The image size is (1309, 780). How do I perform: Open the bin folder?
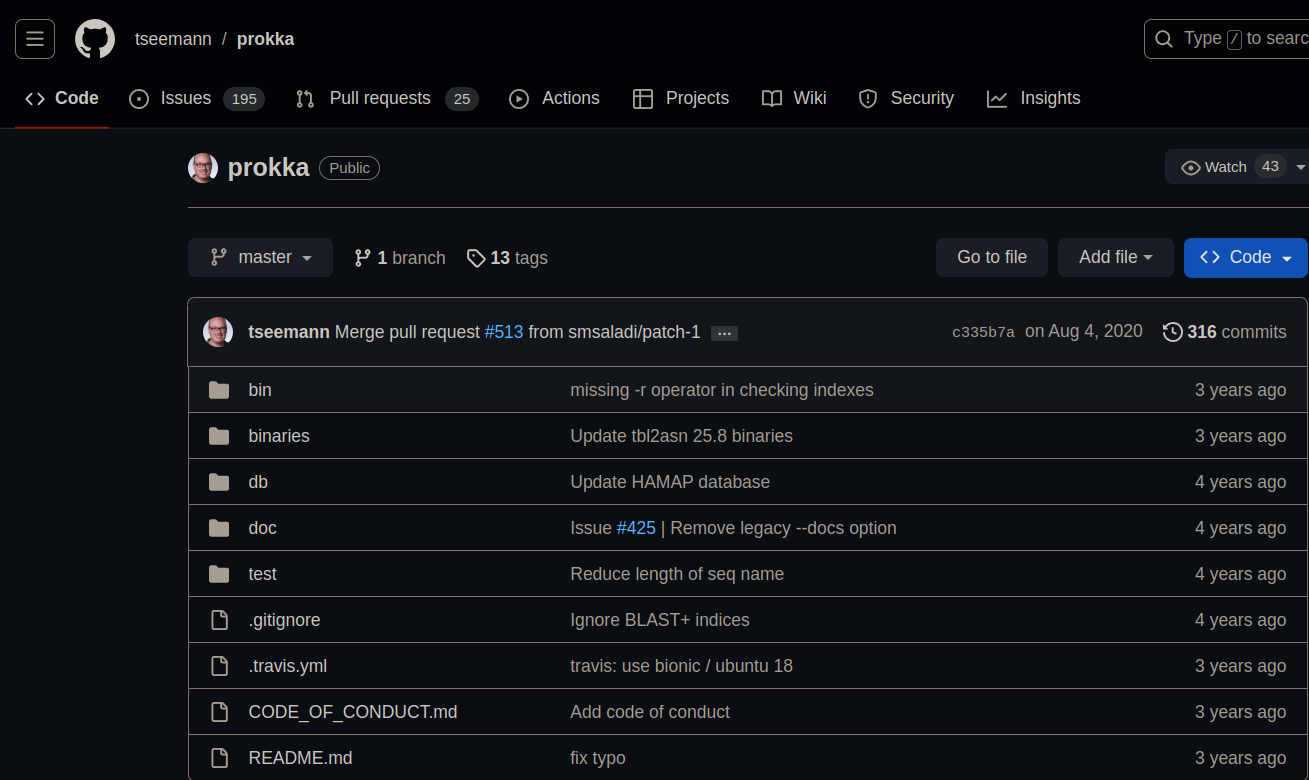pyautogui.click(x=260, y=390)
